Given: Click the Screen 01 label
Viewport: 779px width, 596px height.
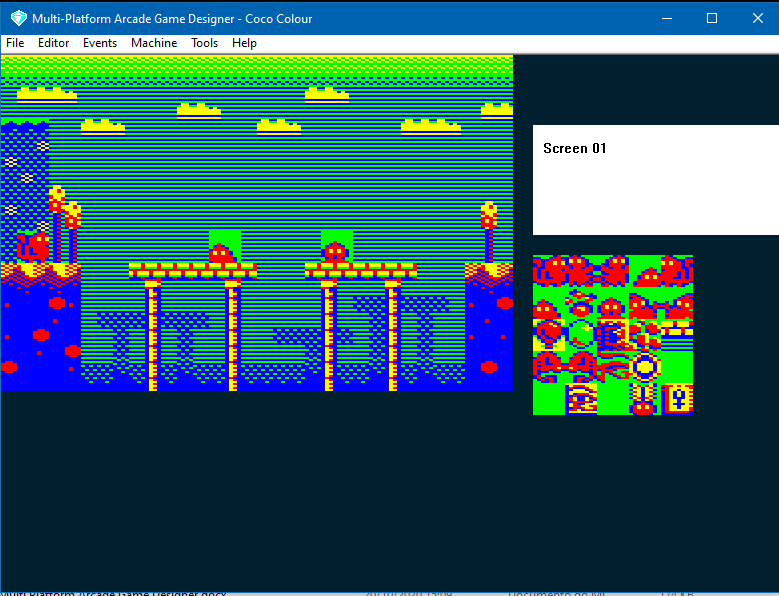Looking at the screenshot, I should tap(575, 149).
